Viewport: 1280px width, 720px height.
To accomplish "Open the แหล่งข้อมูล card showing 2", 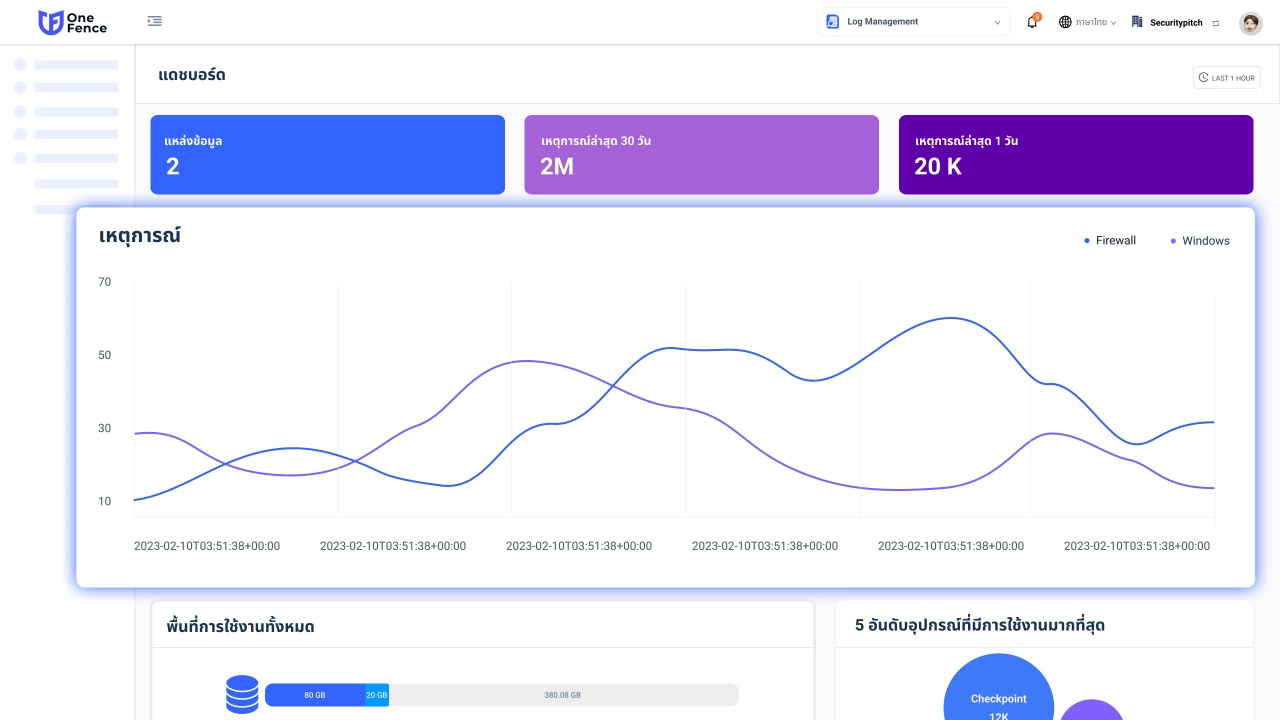I will pyautogui.click(x=327, y=154).
